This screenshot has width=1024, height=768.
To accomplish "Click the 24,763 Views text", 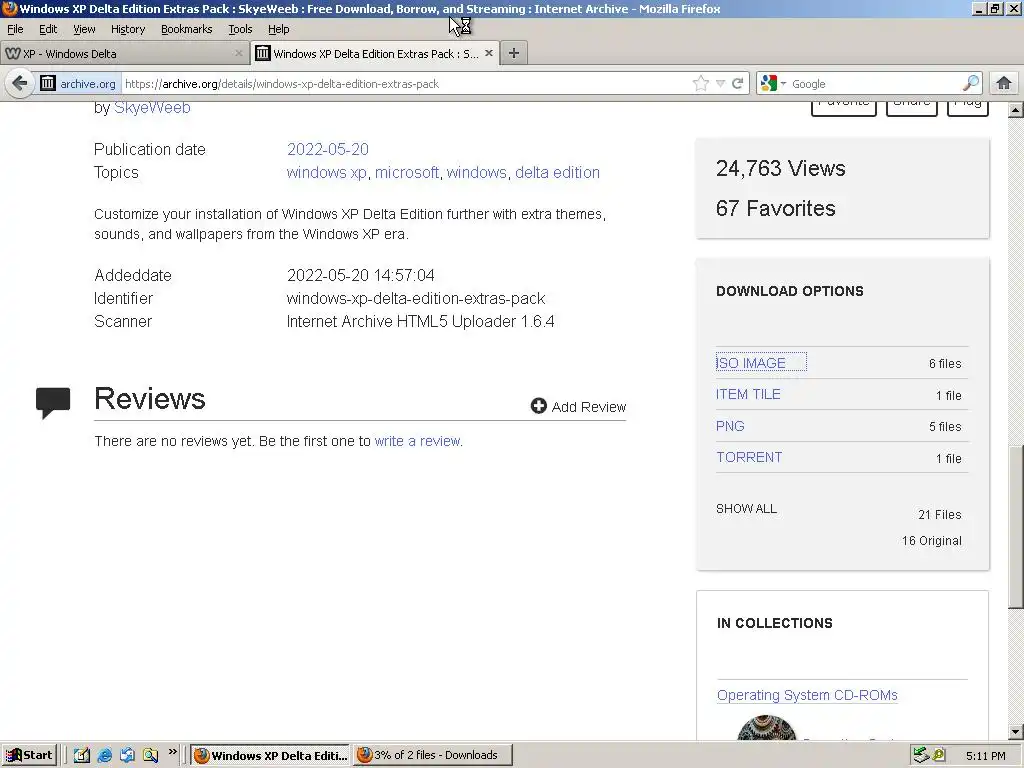I will click(780, 168).
